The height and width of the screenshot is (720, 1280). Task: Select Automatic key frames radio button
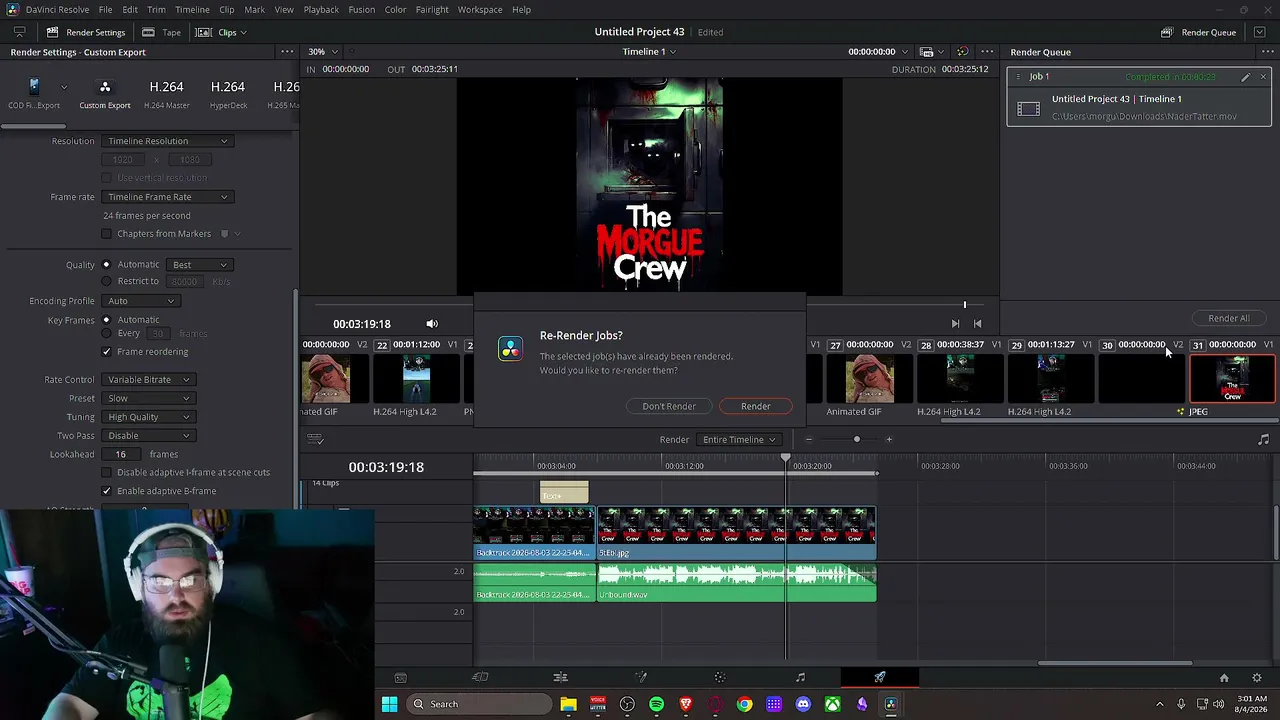click(107, 320)
